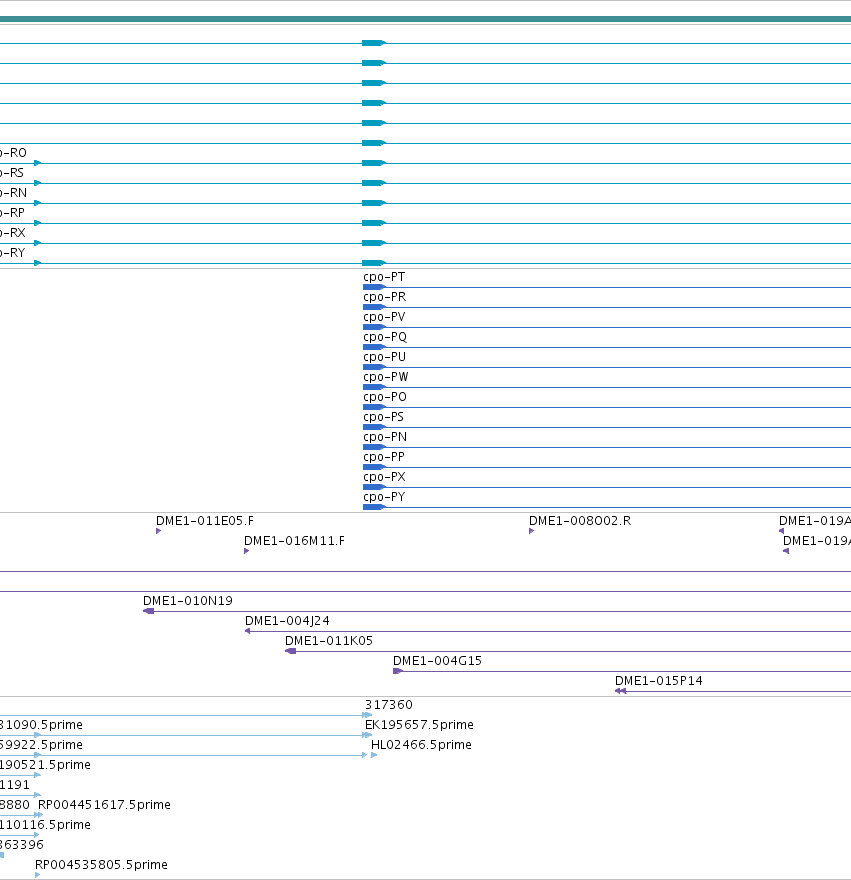Click the transcript label ending in -RO
The width and height of the screenshot is (851, 880).
click(x=13, y=153)
